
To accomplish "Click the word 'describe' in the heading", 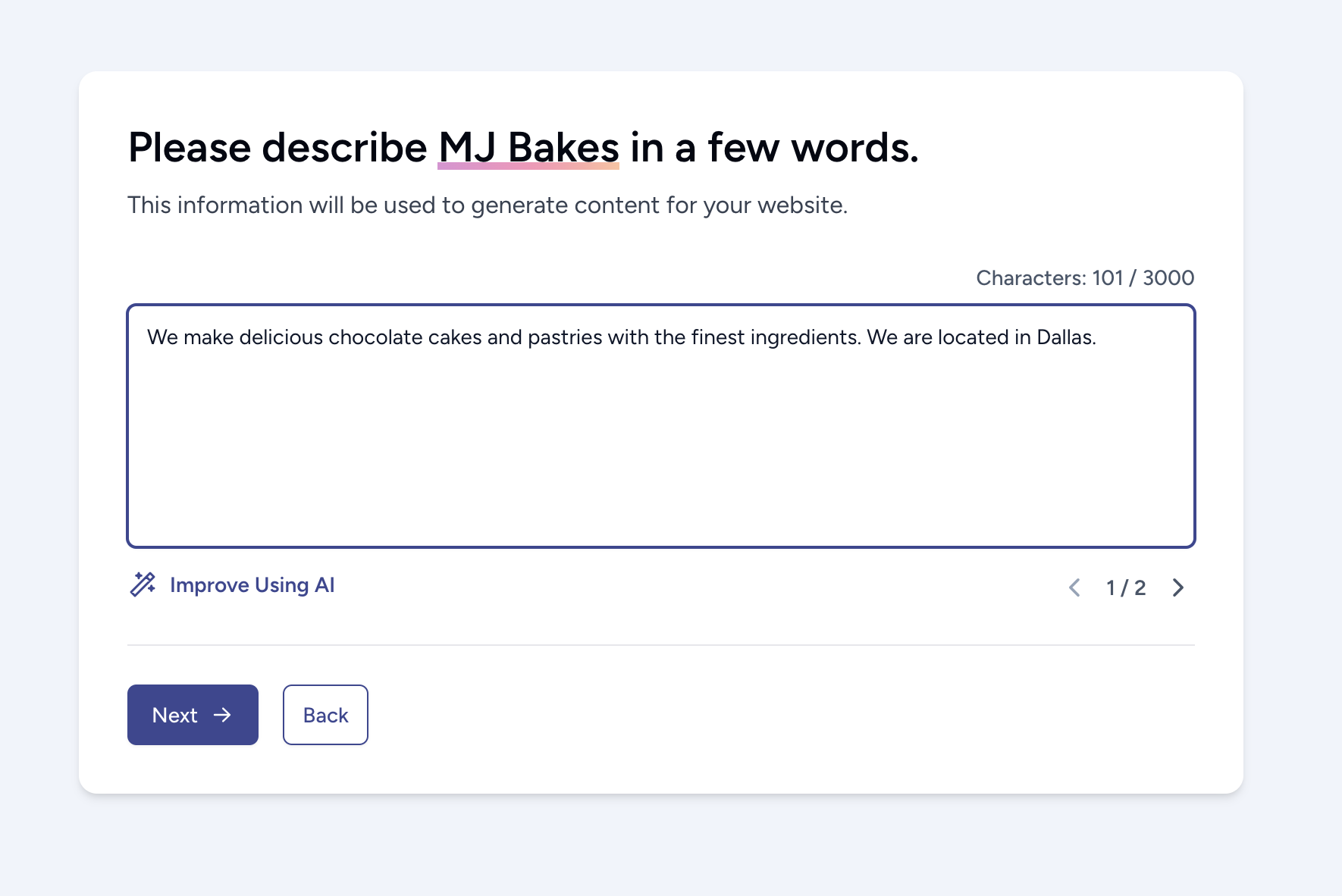I will [x=344, y=147].
